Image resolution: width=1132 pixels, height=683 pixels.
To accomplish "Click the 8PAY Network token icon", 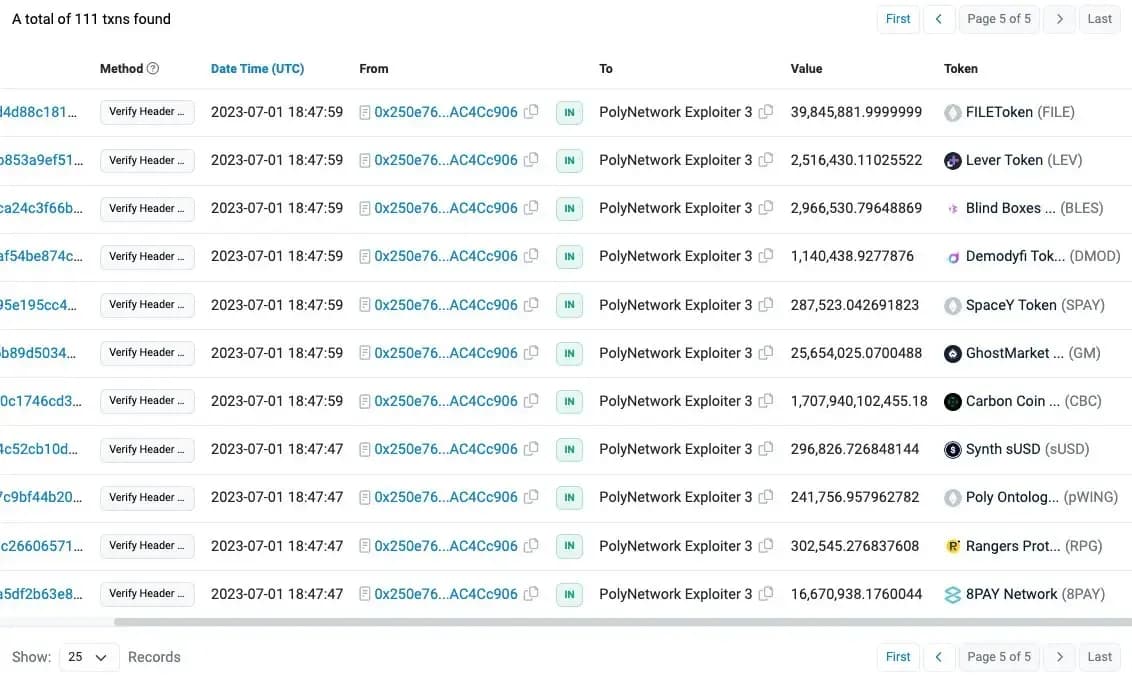I will [953, 594].
